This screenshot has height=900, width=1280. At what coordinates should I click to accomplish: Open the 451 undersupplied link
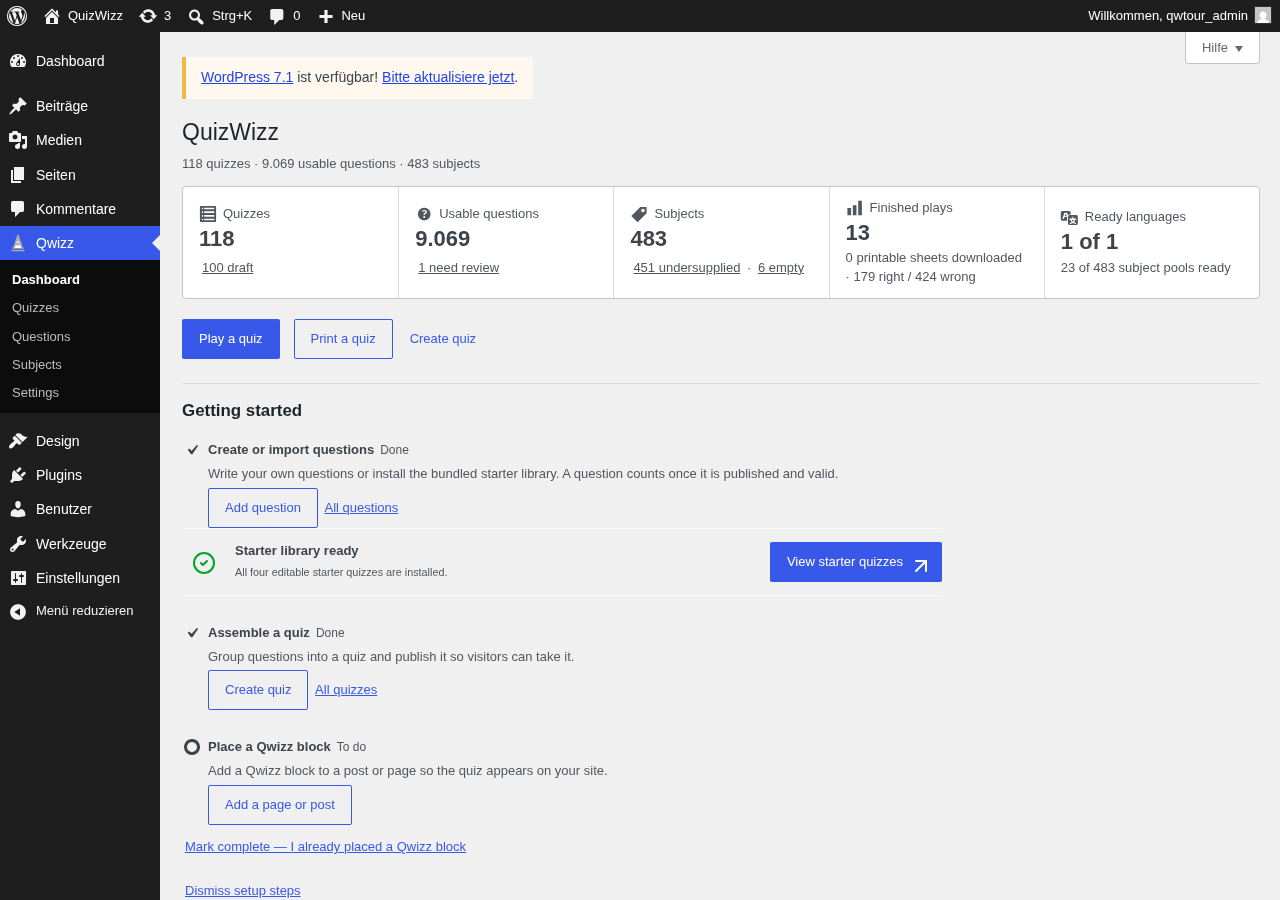(687, 268)
